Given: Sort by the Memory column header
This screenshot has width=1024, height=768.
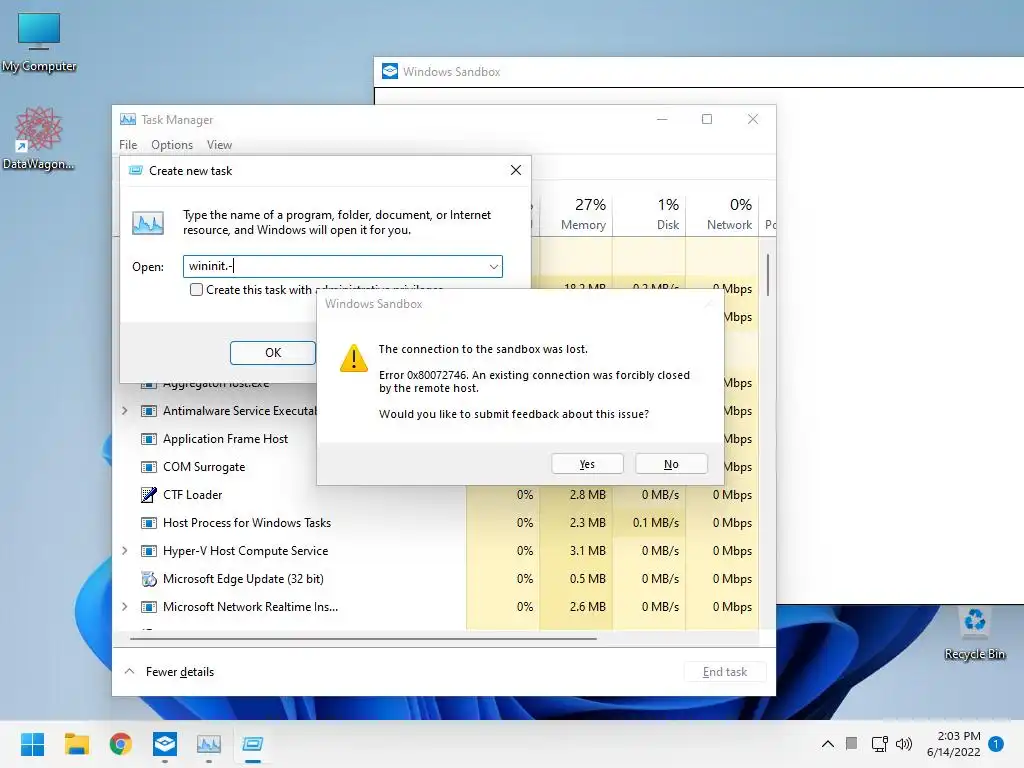Looking at the screenshot, I should pyautogui.click(x=576, y=215).
